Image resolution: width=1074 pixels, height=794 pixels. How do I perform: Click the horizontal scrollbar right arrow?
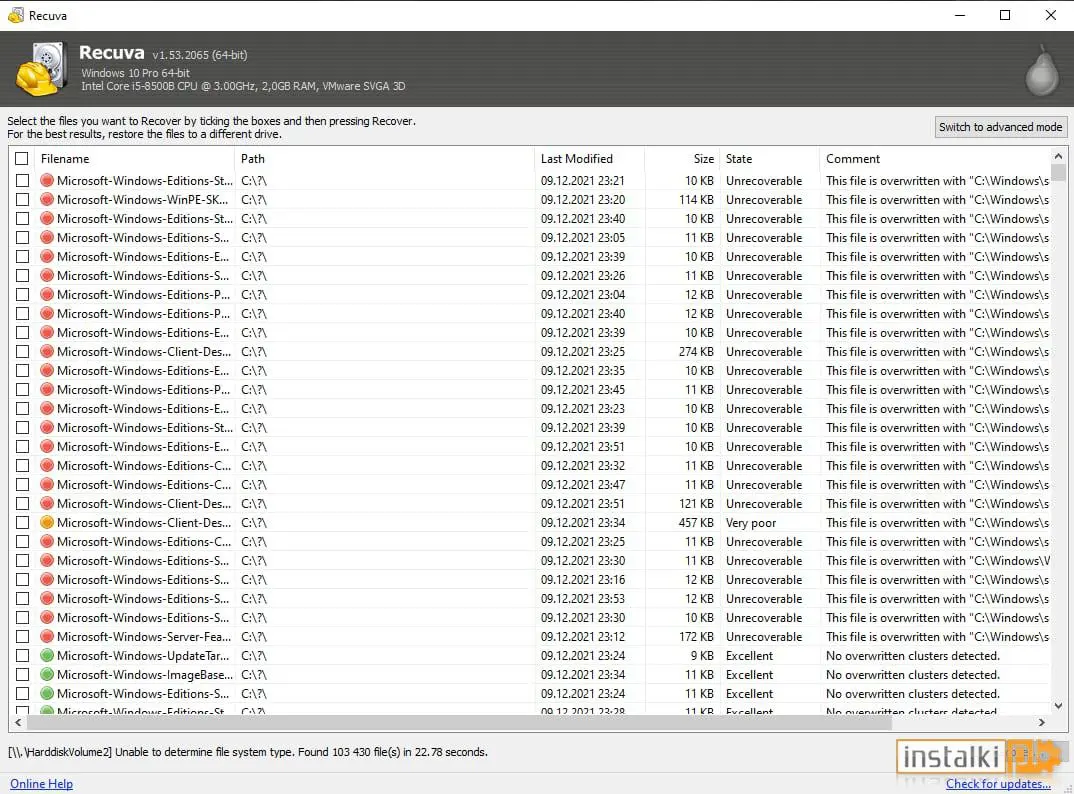1042,722
